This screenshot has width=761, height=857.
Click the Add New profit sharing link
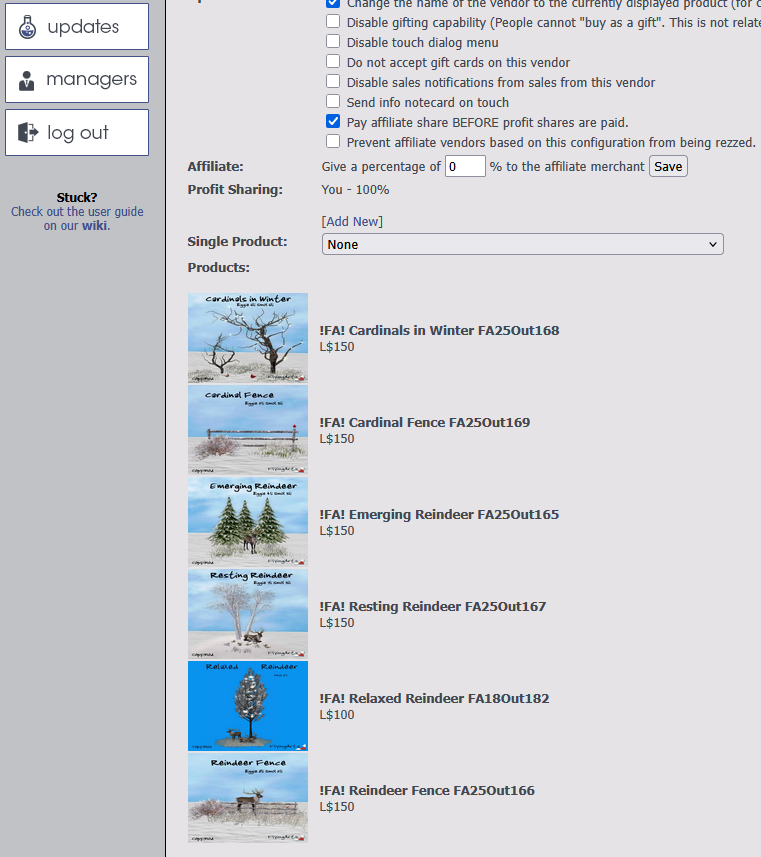(352, 221)
